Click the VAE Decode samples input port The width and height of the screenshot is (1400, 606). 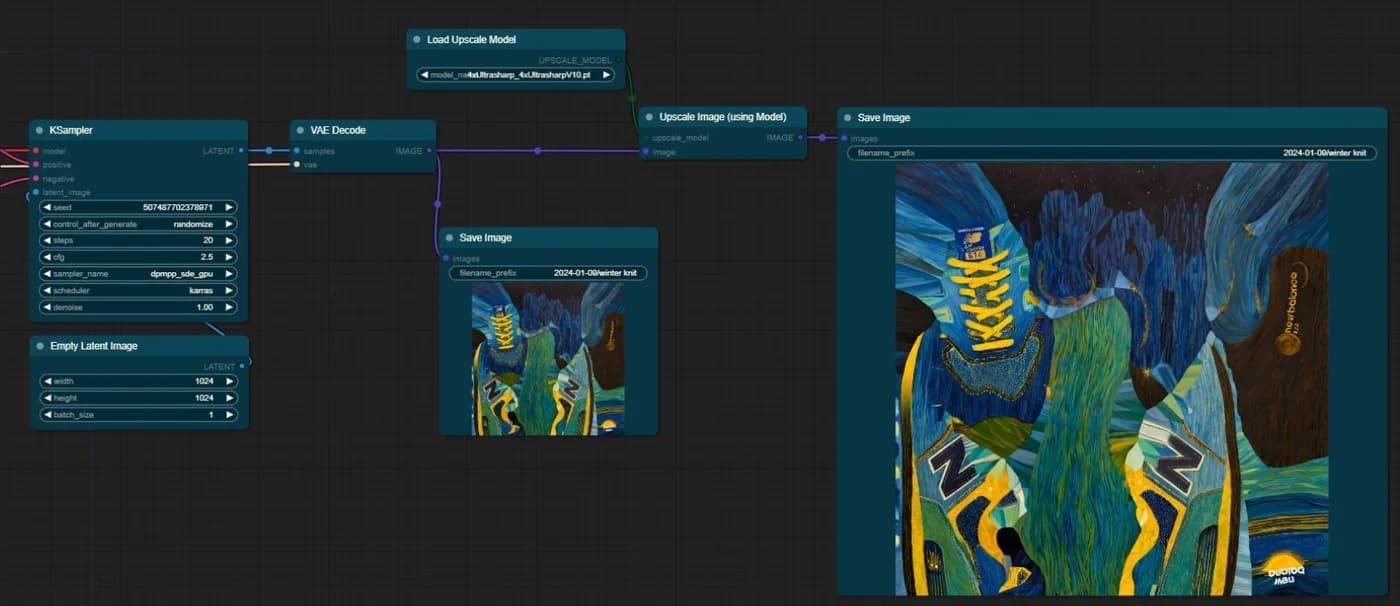(296, 151)
